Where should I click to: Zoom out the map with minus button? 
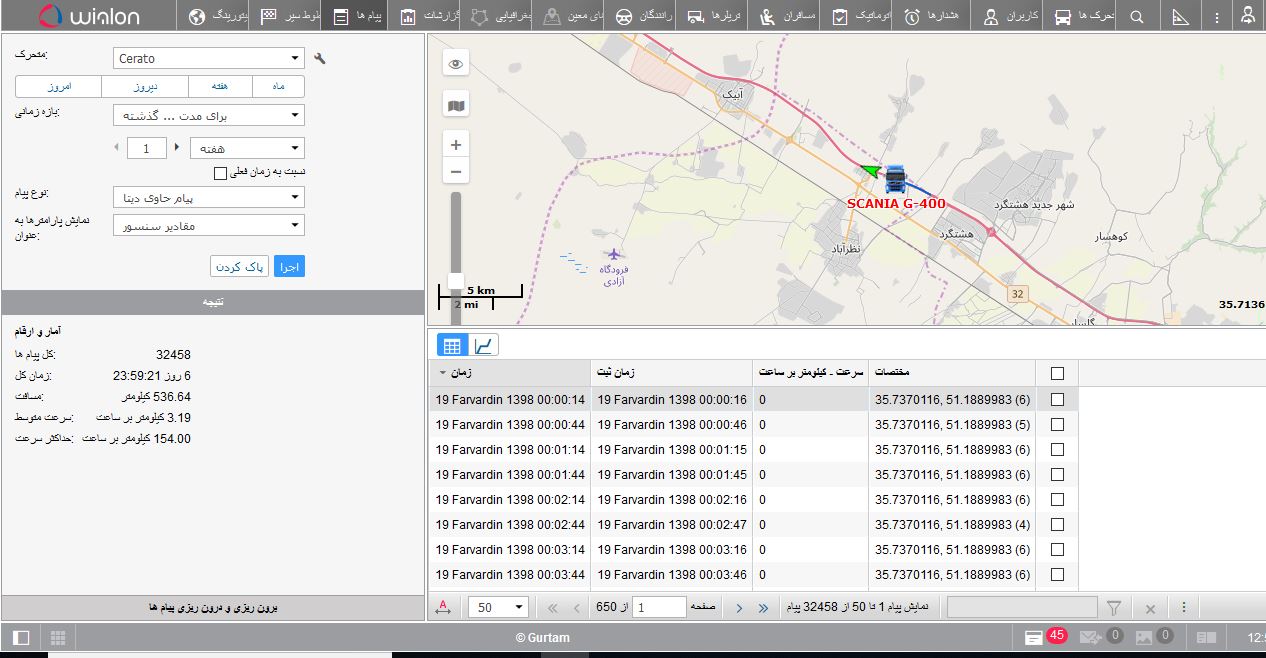tap(456, 172)
